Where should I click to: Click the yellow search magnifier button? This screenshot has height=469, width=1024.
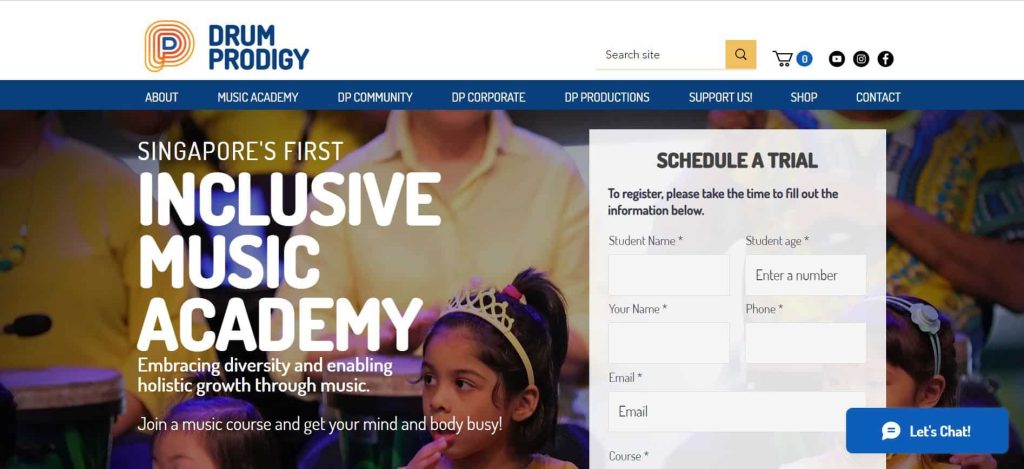tap(741, 55)
